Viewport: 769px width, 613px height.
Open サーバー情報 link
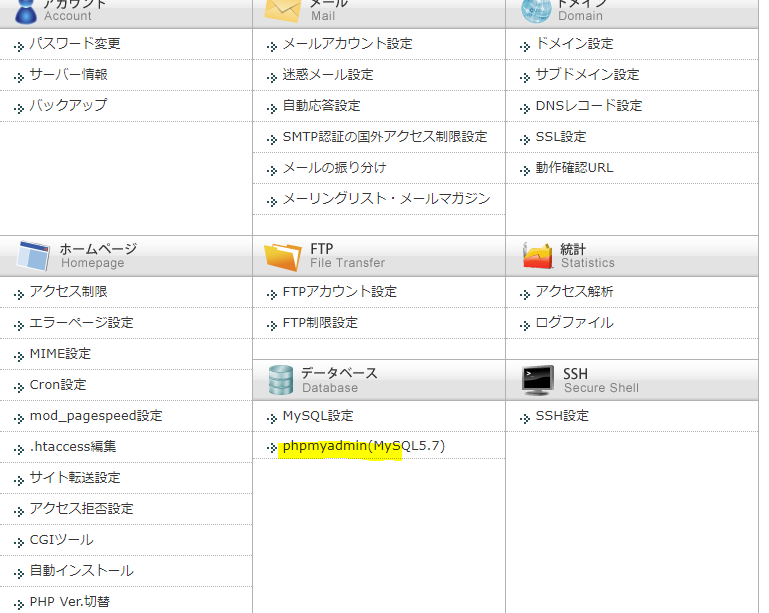tap(69, 75)
